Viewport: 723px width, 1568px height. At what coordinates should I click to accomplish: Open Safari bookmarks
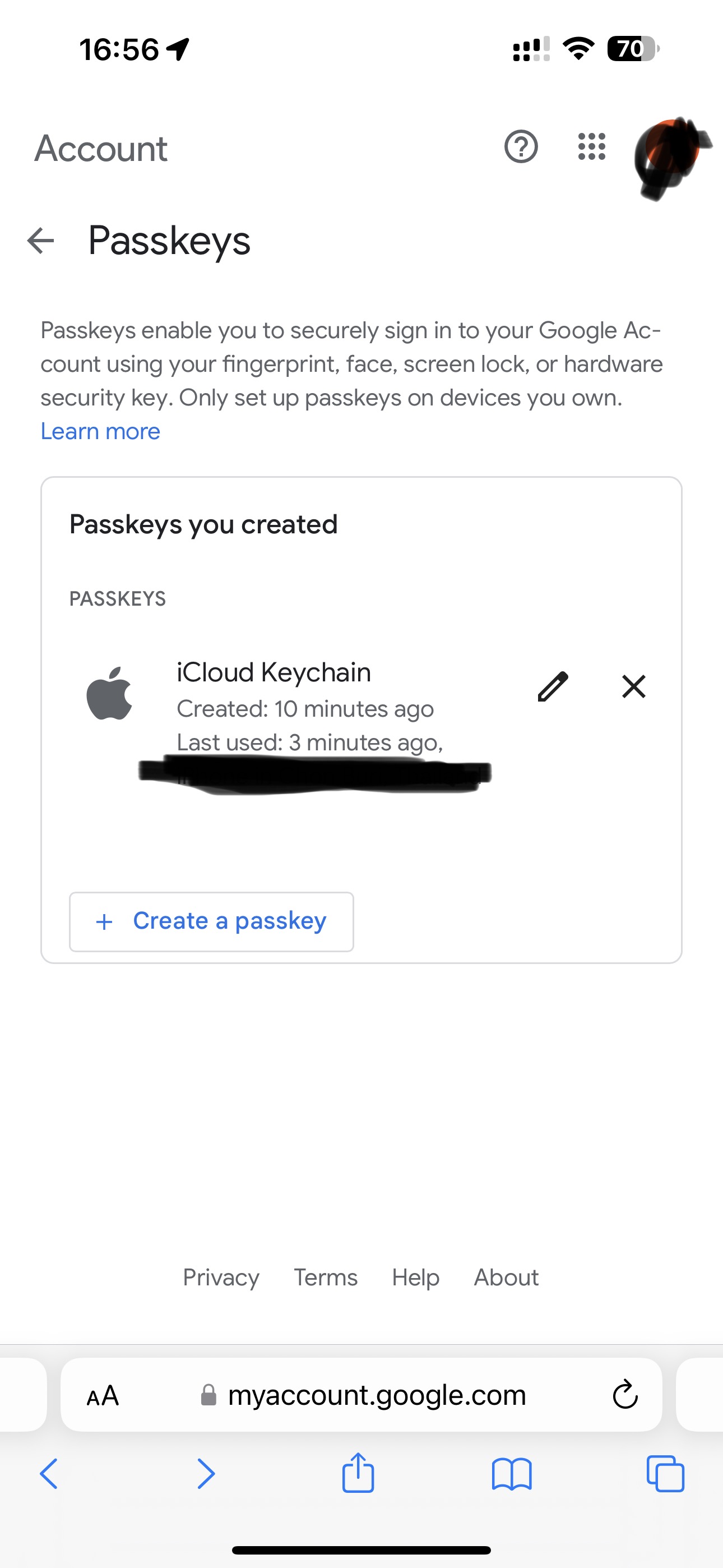click(511, 1474)
